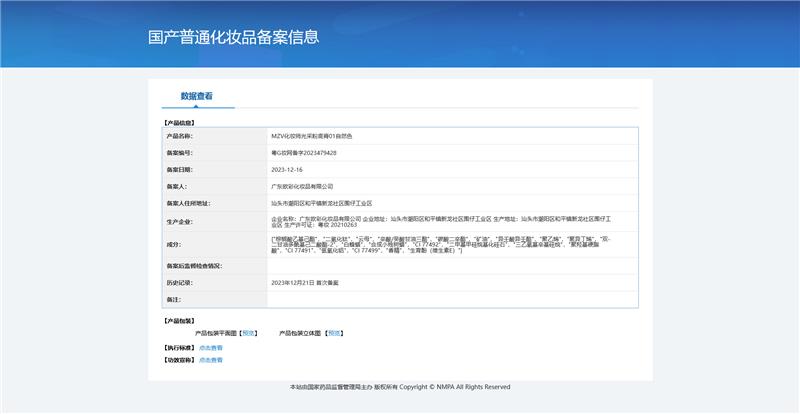The width and height of the screenshot is (800, 414).
Task: Click the 备案日期 row label
Action: 180,169
